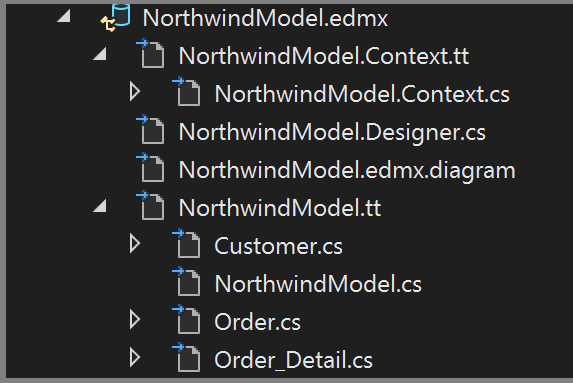Screen dimensions: 573x383
Task: Click the Order_Detail.cs file icon
Action: pos(186,358)
